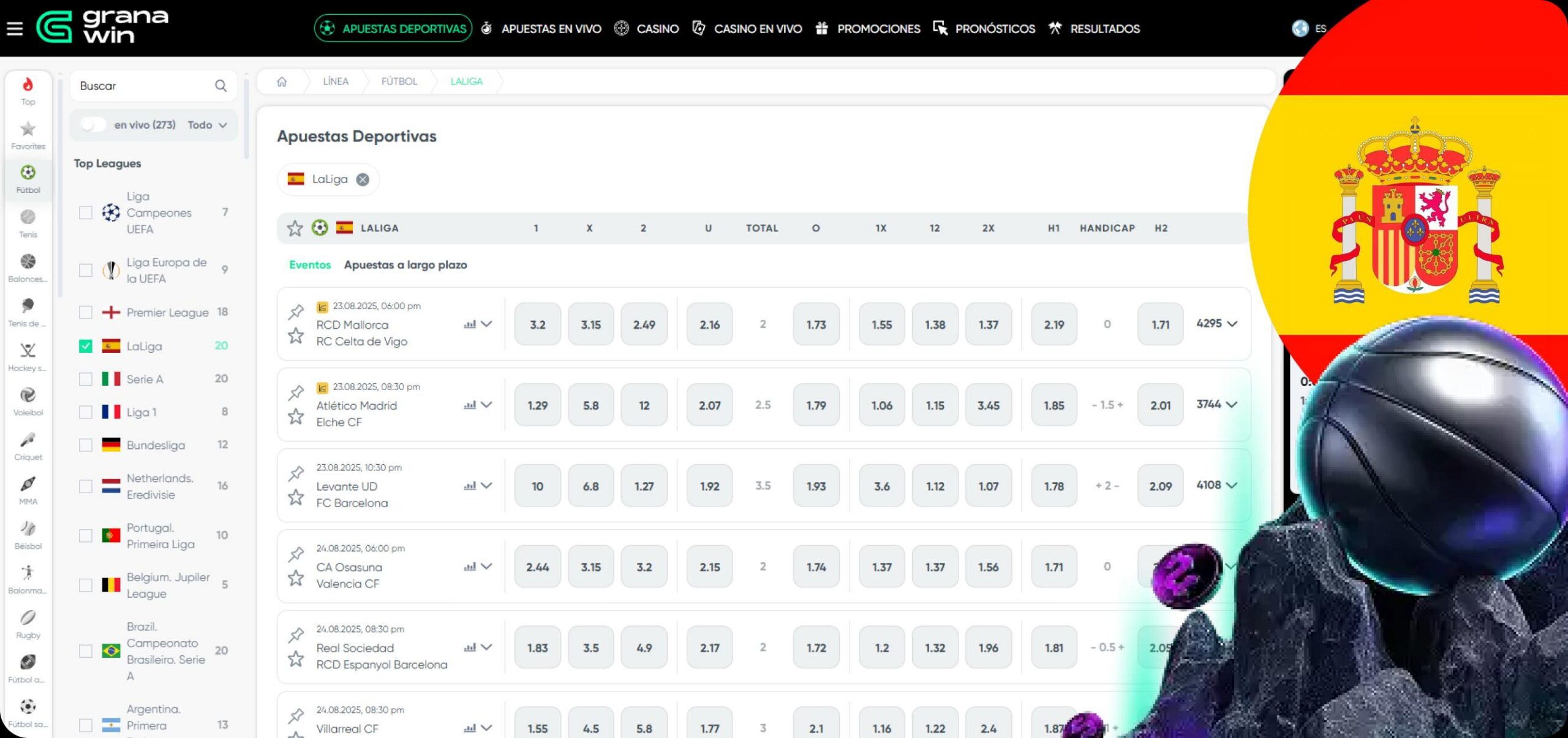Check Premier League checkbox

pyautogui.click(x=86, y=312)
